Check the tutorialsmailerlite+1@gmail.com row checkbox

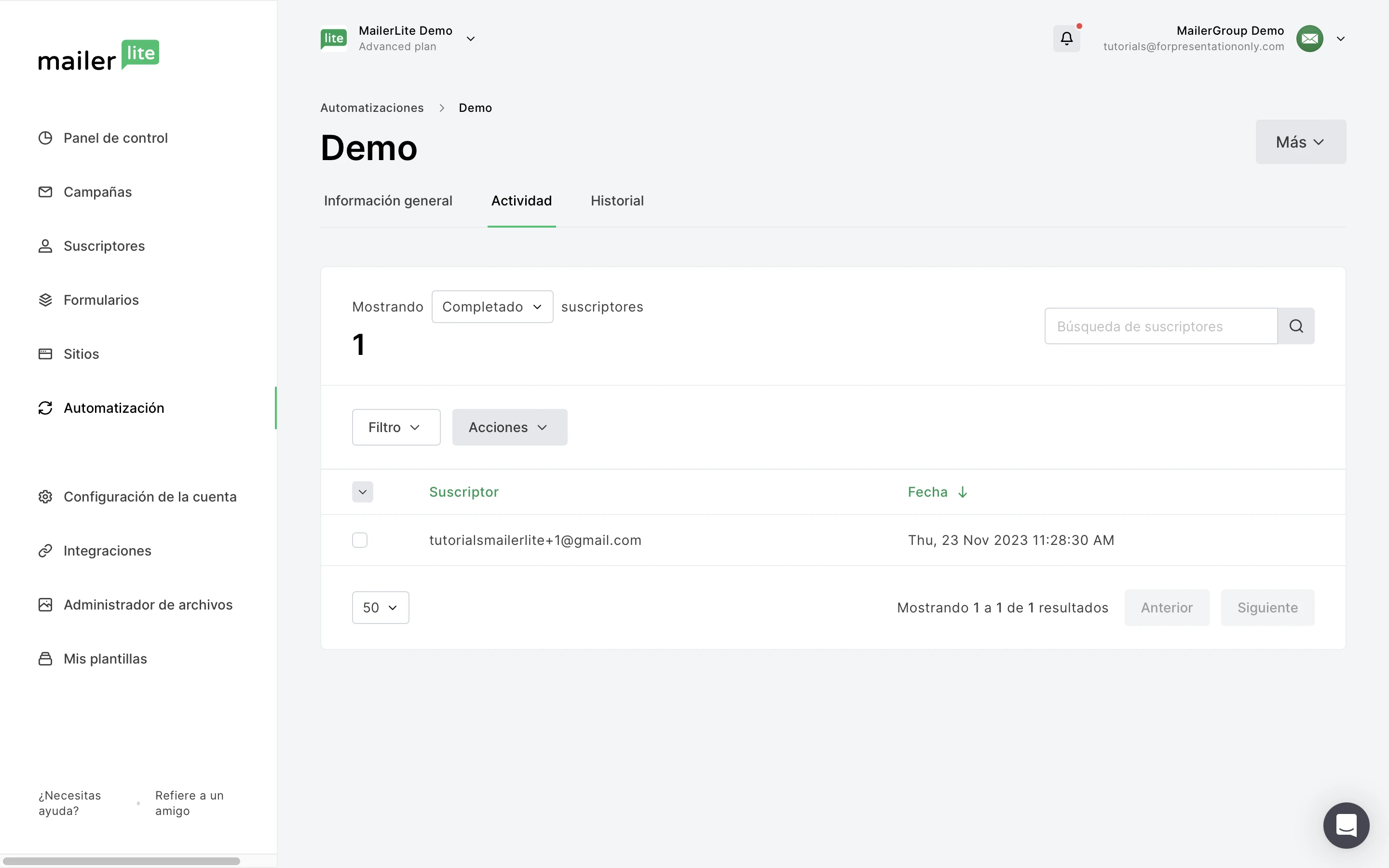coord(359,540)
